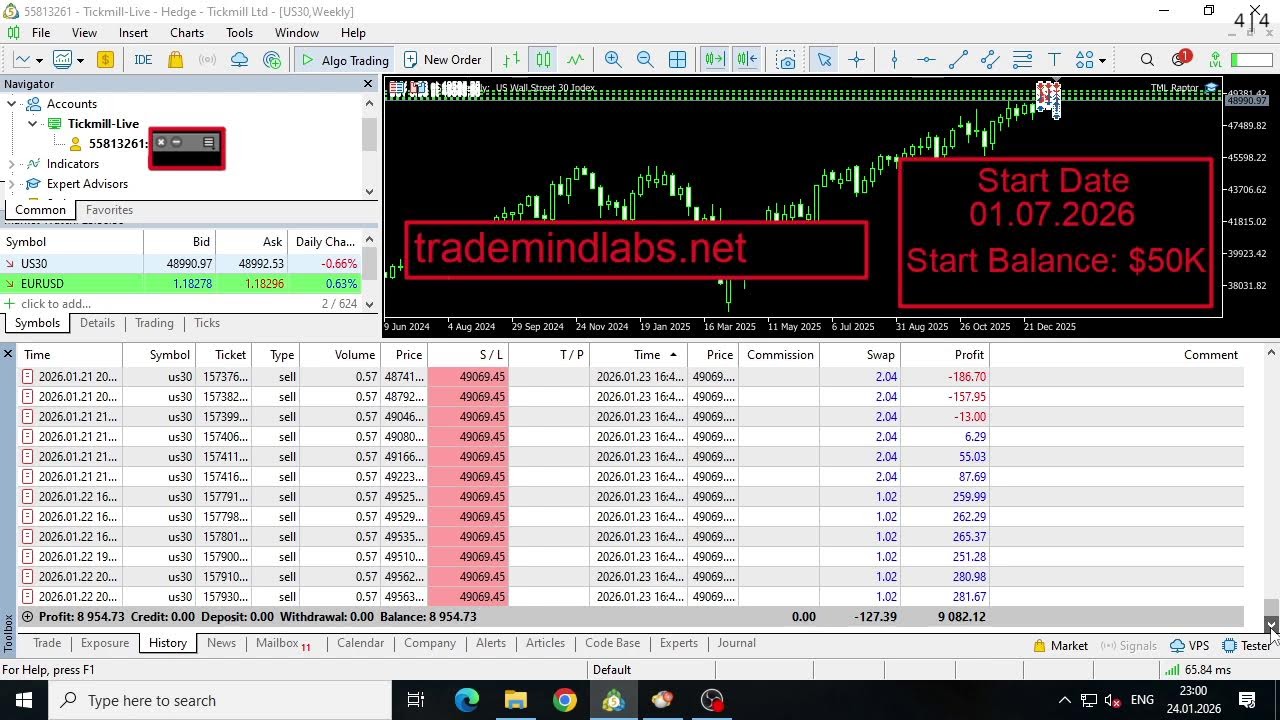Open the Trade toolbox tab
The image size is (1280, 720).
click(x=47, y=643)
